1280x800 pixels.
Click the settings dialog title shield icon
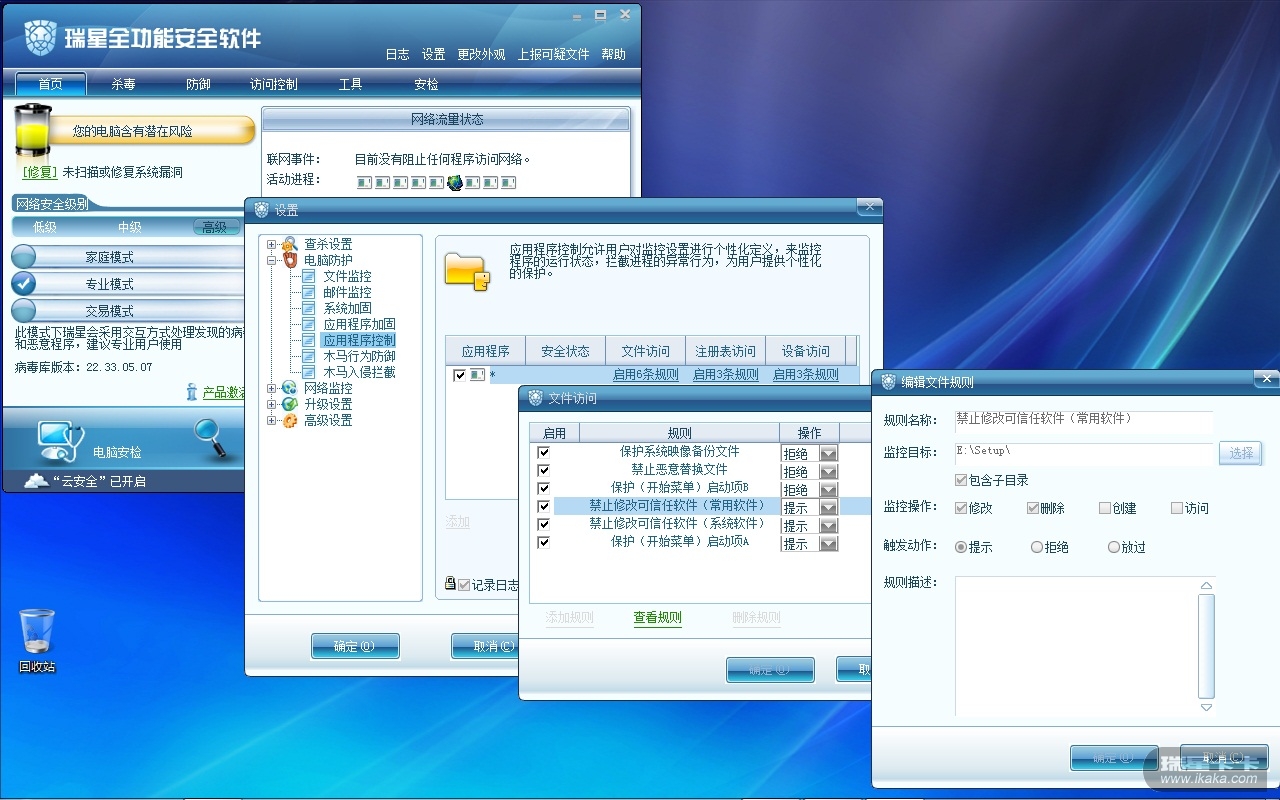point(262,210)
